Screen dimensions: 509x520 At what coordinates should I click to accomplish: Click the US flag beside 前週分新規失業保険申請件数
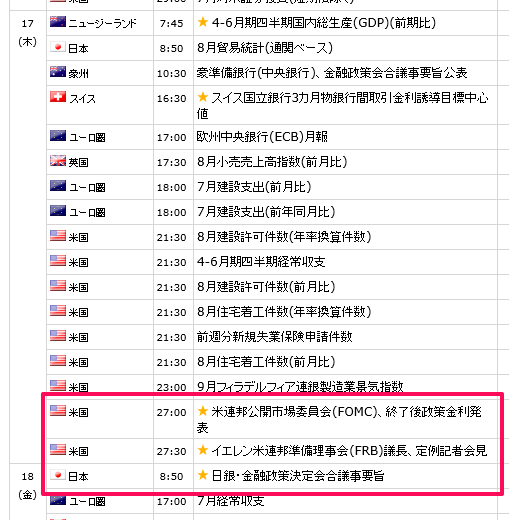click(58, 336)
